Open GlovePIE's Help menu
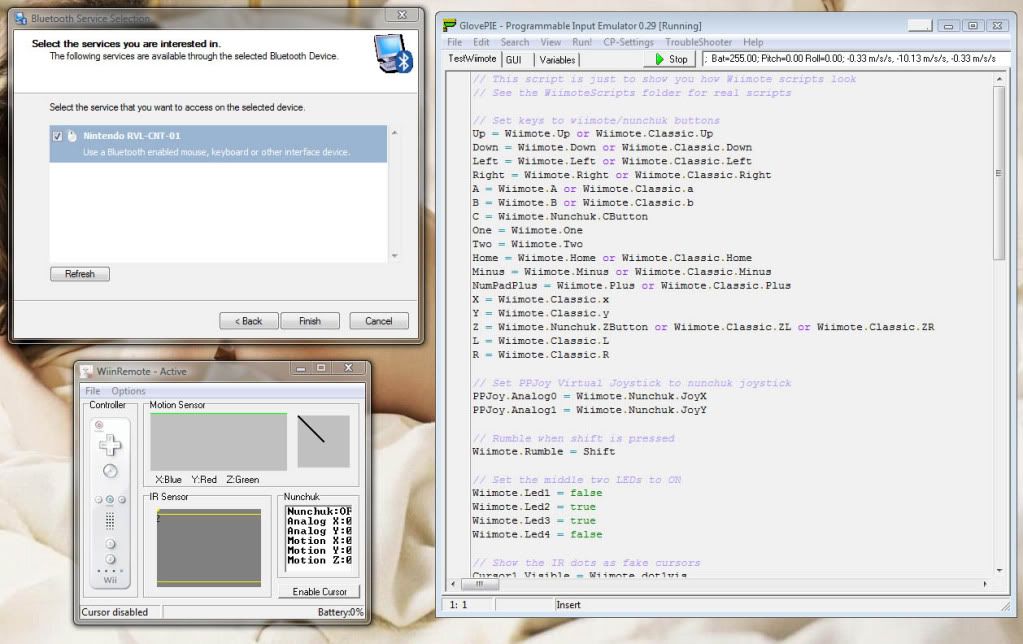1023x644 pixels. [x=753, y=42]
